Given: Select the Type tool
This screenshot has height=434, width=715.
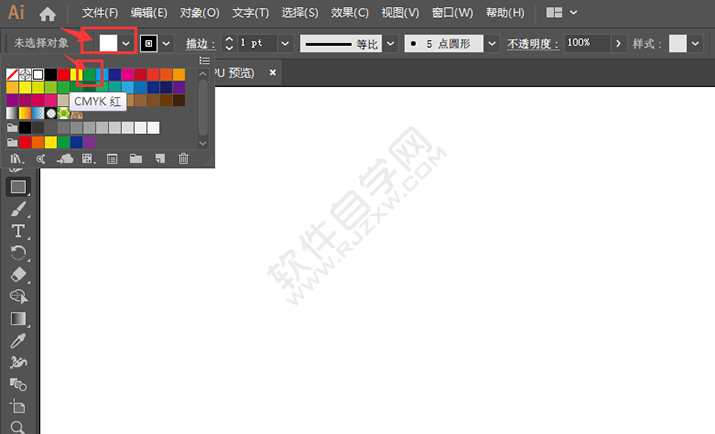Looking at the screenshot, I should pos(18,231).
